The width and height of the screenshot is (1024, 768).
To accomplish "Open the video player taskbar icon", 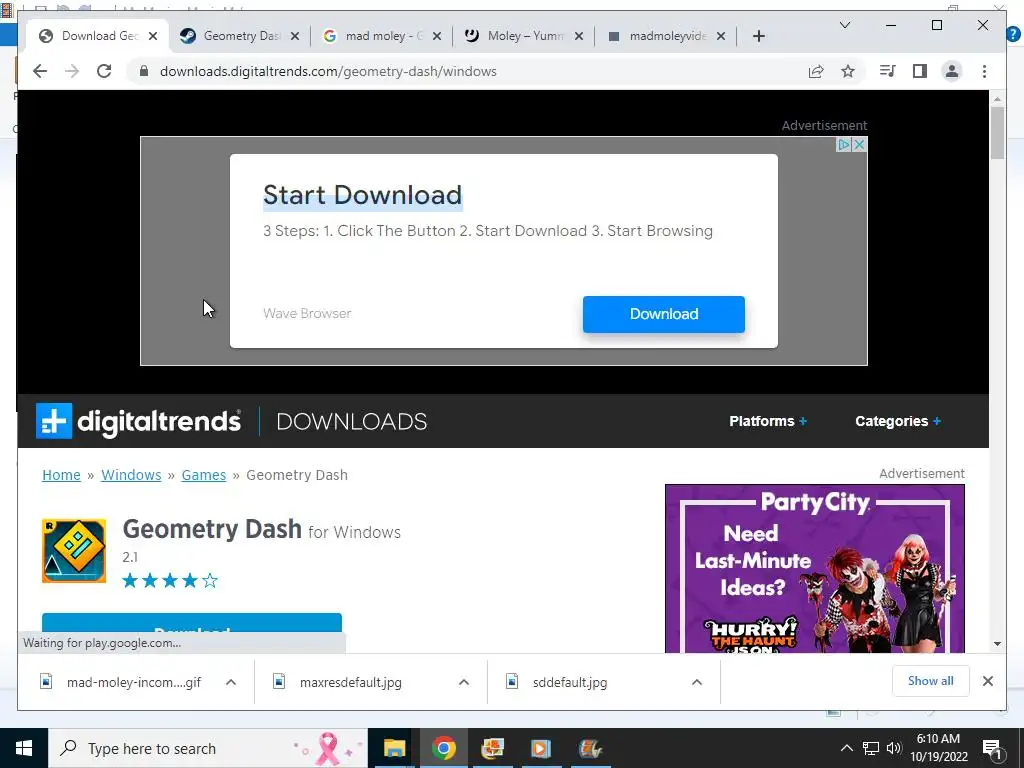I will [x=541, y=748].
